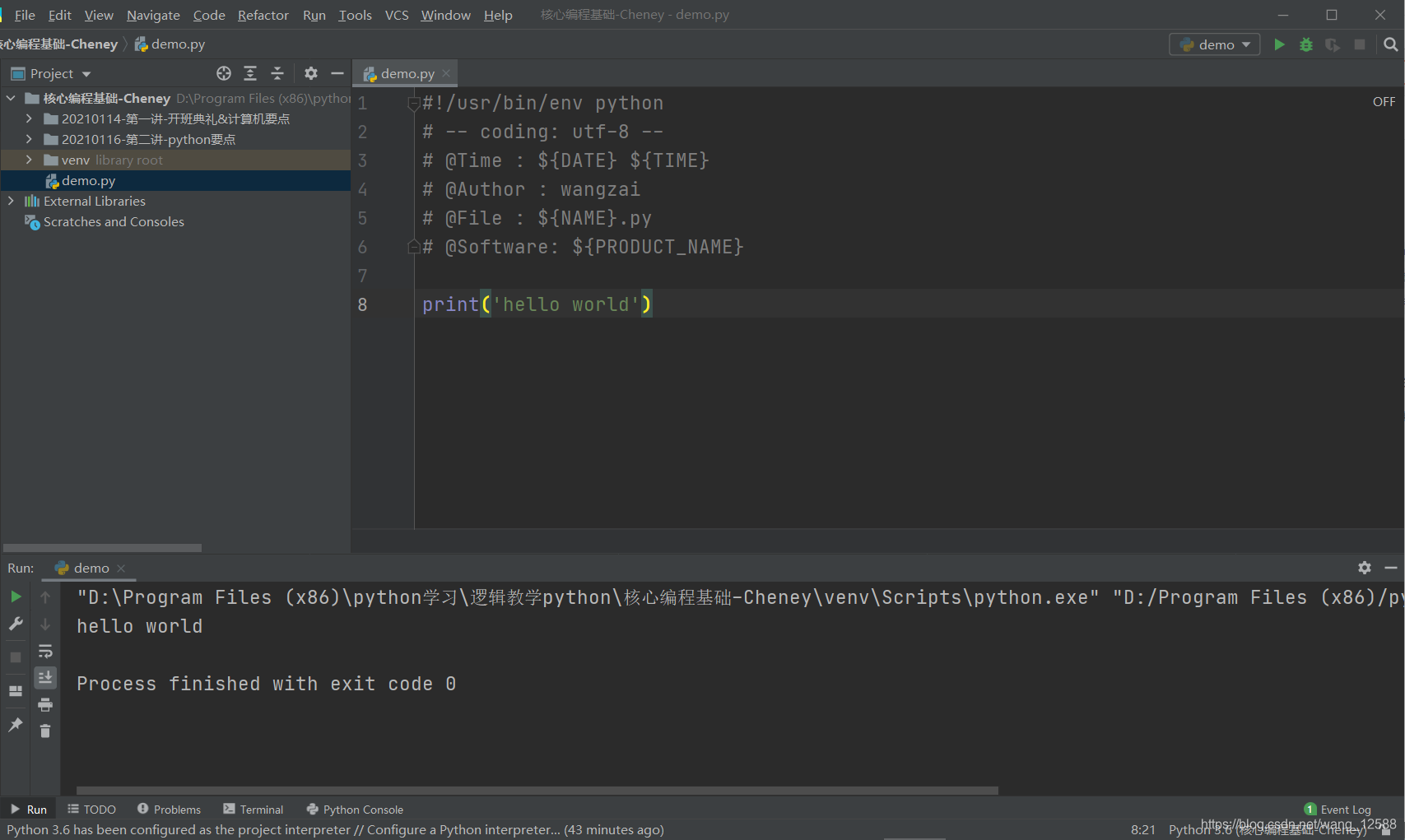Click the Run panel stop square

coord(16,657)
